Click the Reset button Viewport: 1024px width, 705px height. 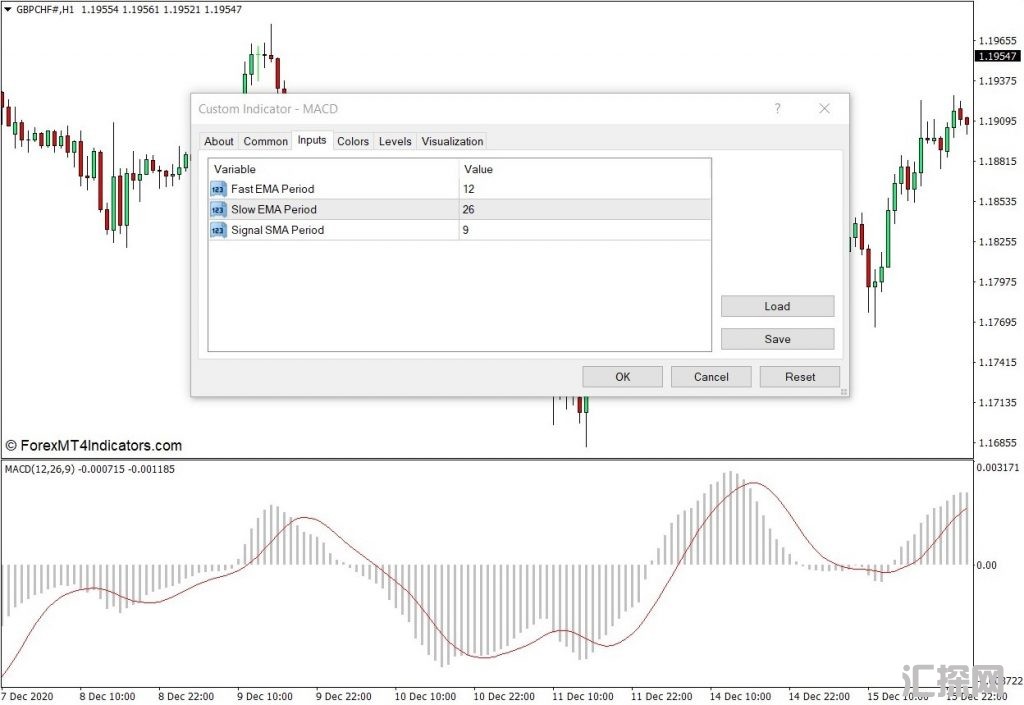coord(800,377)
